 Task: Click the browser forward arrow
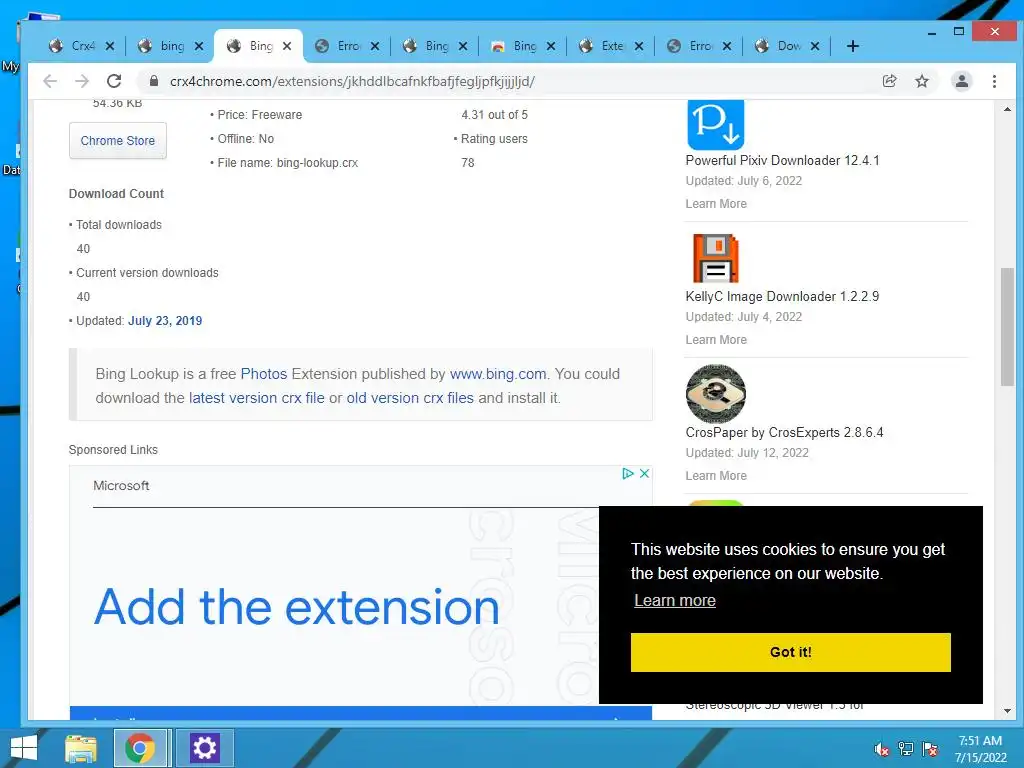coord(82,81)
